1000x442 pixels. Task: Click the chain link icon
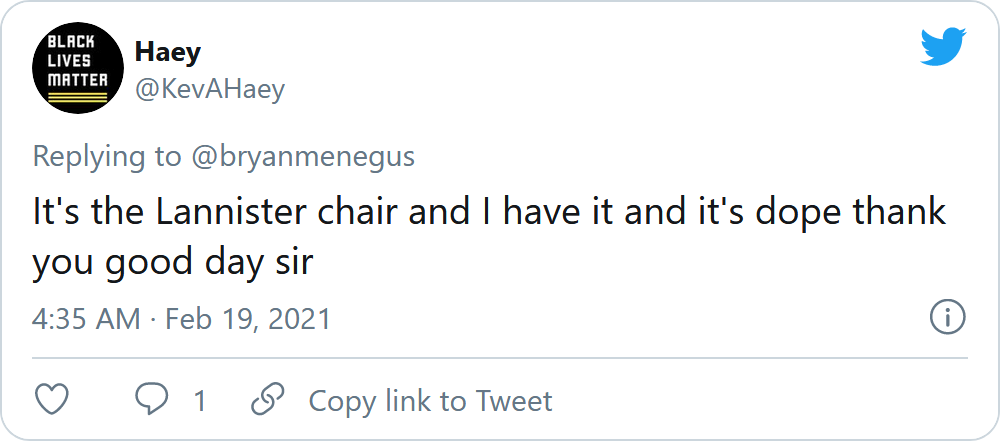(x=267, y=401)
